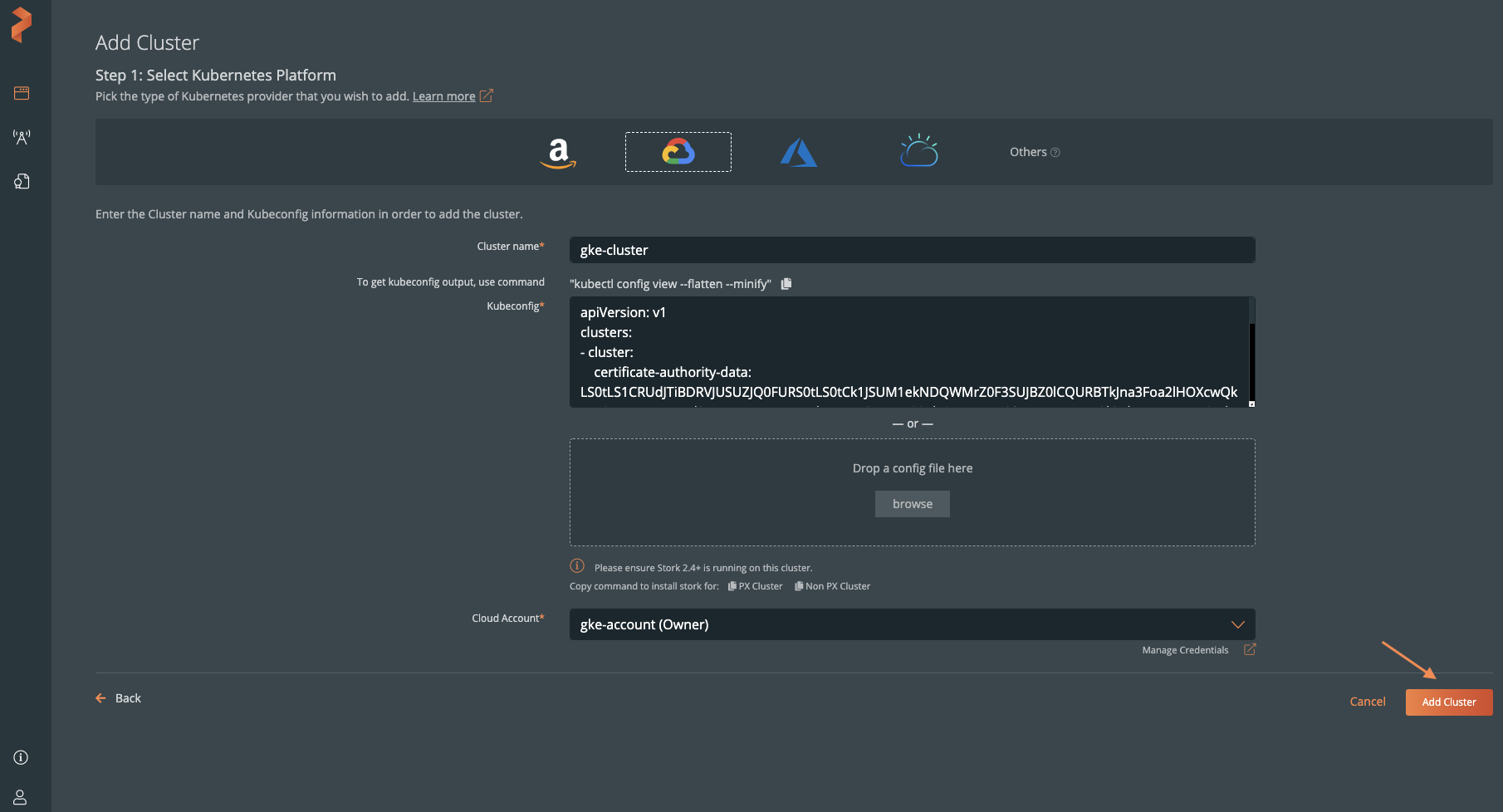Copy stork install command for PX Cluster
Image resolution: width=1503 pixels, height=812 pixels.
755,586
